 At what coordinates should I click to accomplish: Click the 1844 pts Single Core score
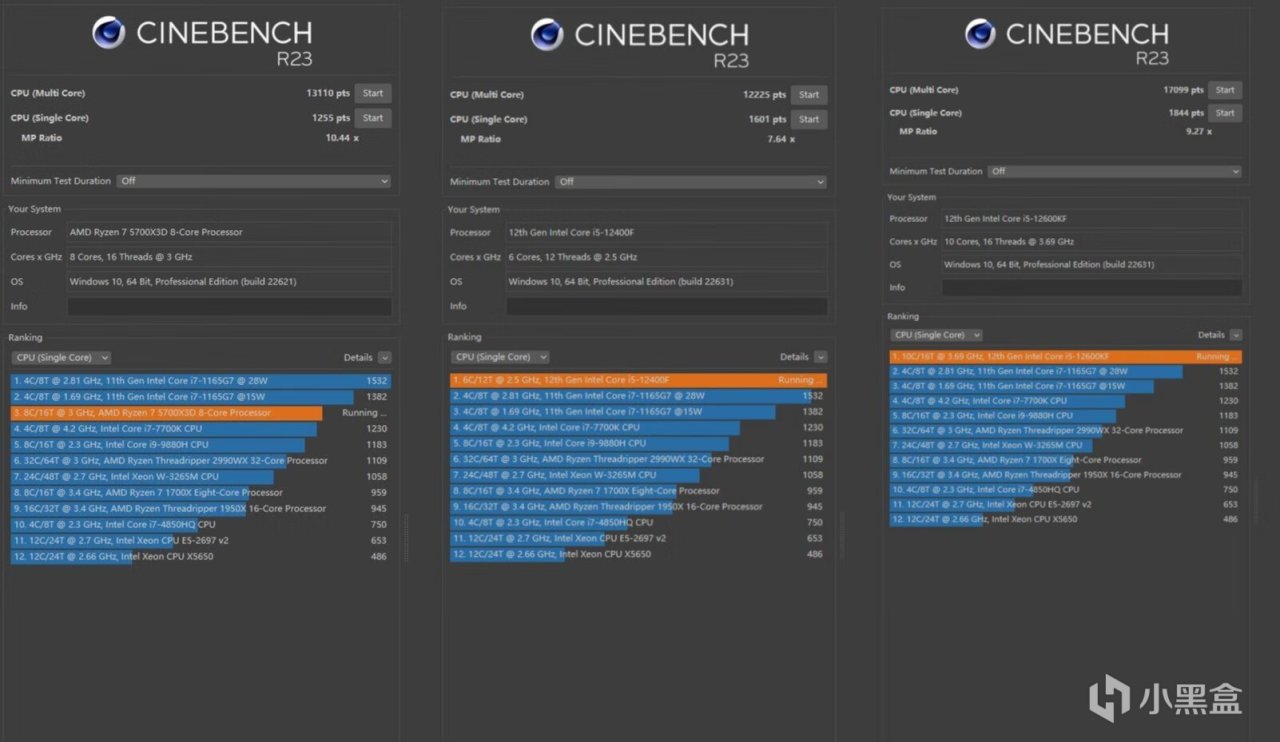(x=1186, y=113)
